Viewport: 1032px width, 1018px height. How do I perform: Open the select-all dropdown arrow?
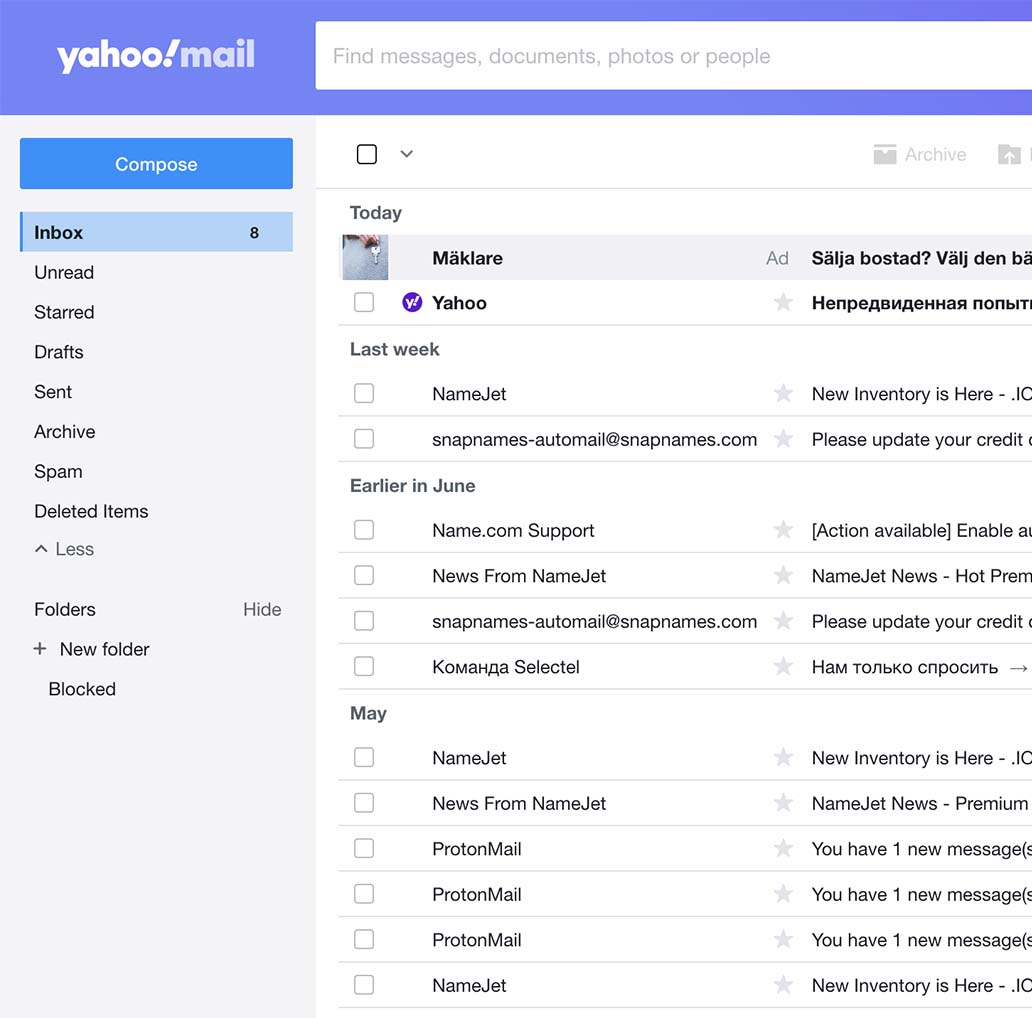(x=407, y=154)
